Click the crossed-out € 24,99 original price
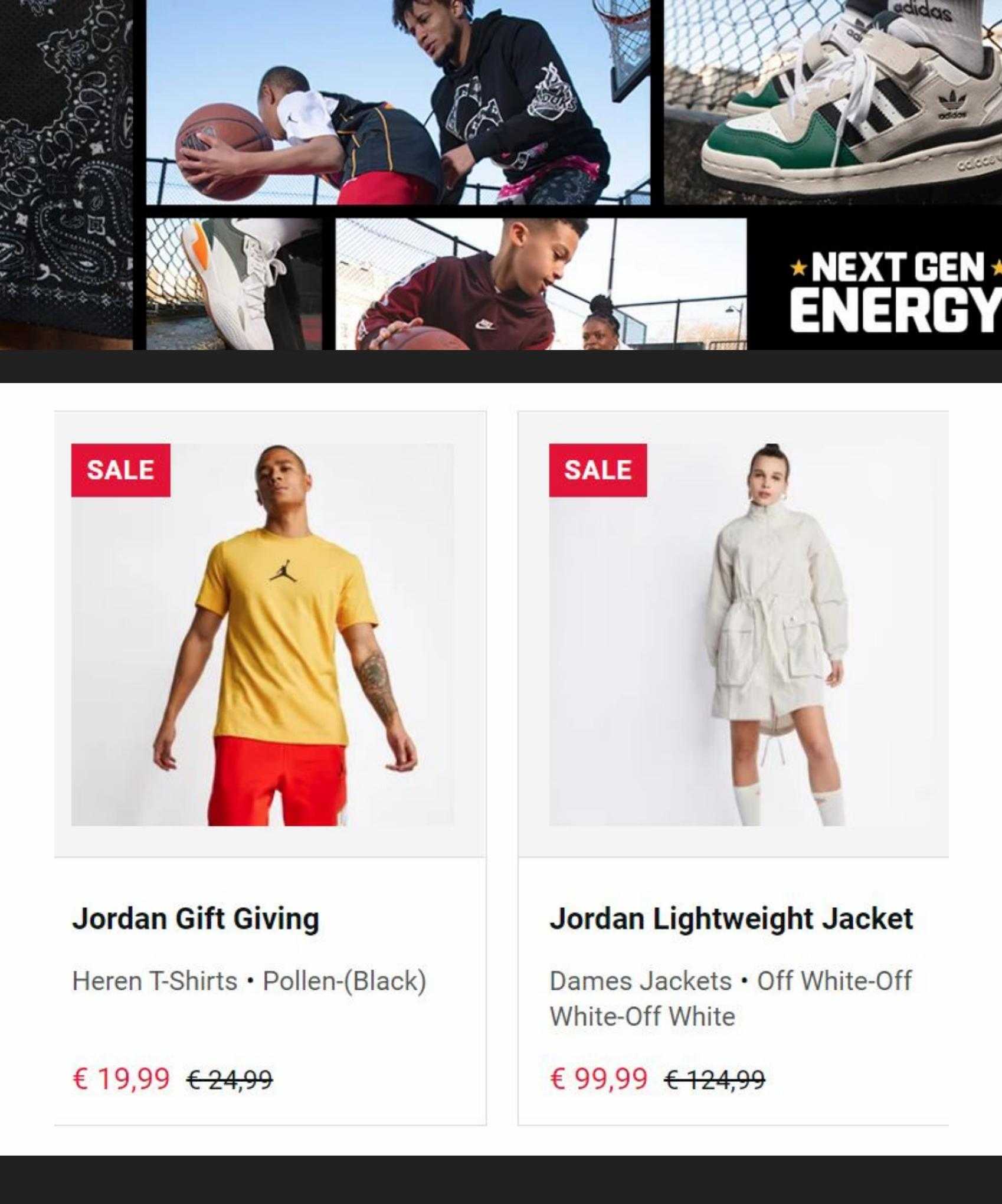Screen dimensions: 1002x1204 pyautogui.click(x=230, y=1079)
